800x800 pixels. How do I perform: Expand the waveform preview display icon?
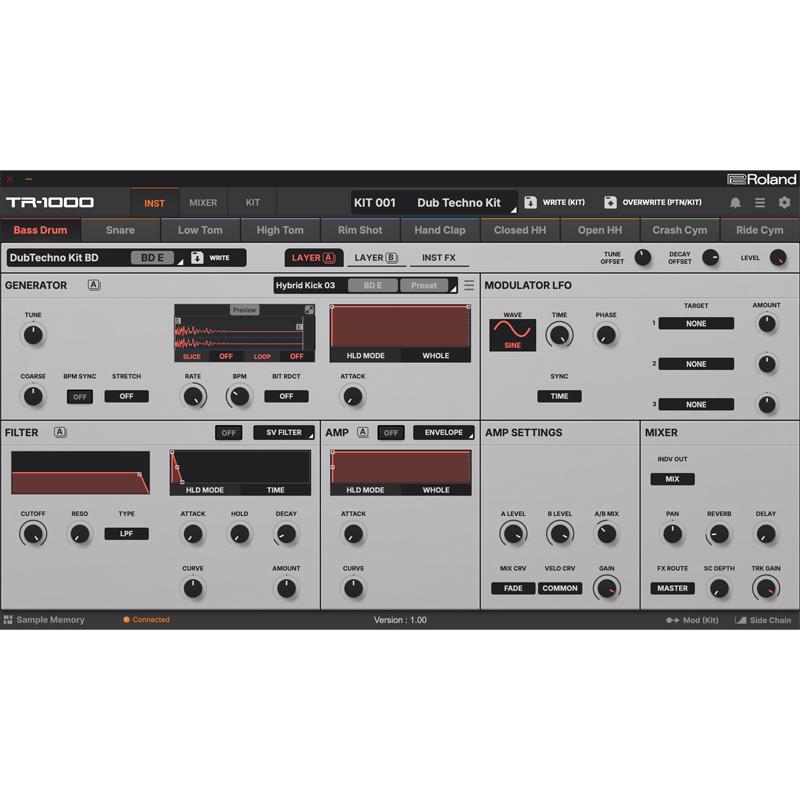[x=309, y=310]
